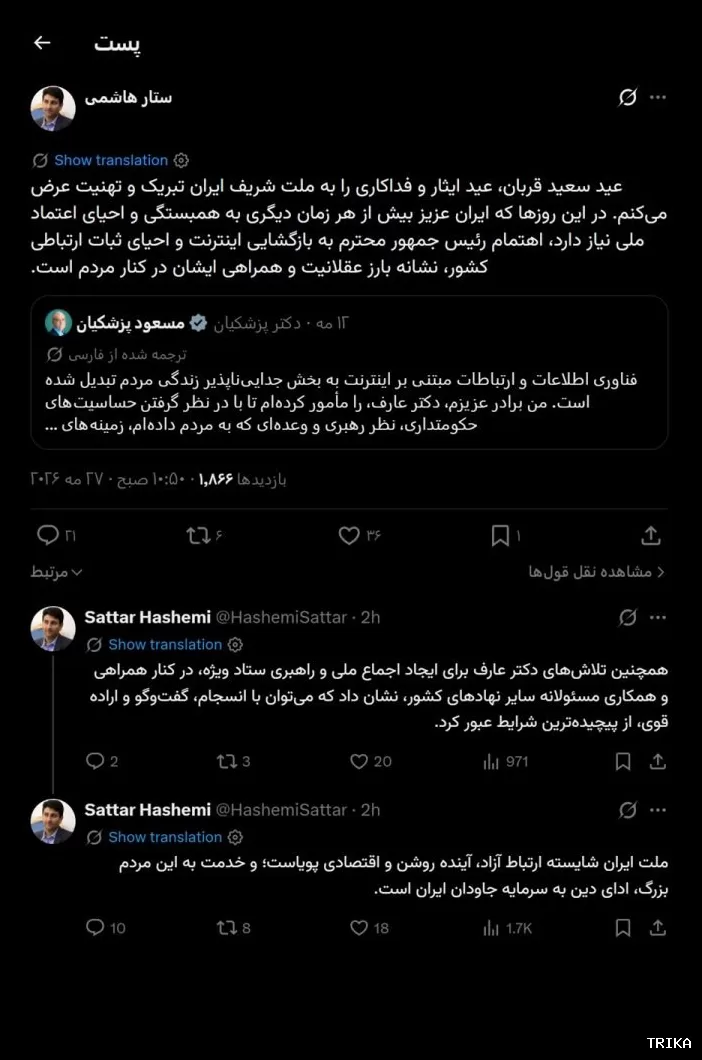View analytics of reply with 971 views

[505, 762]
